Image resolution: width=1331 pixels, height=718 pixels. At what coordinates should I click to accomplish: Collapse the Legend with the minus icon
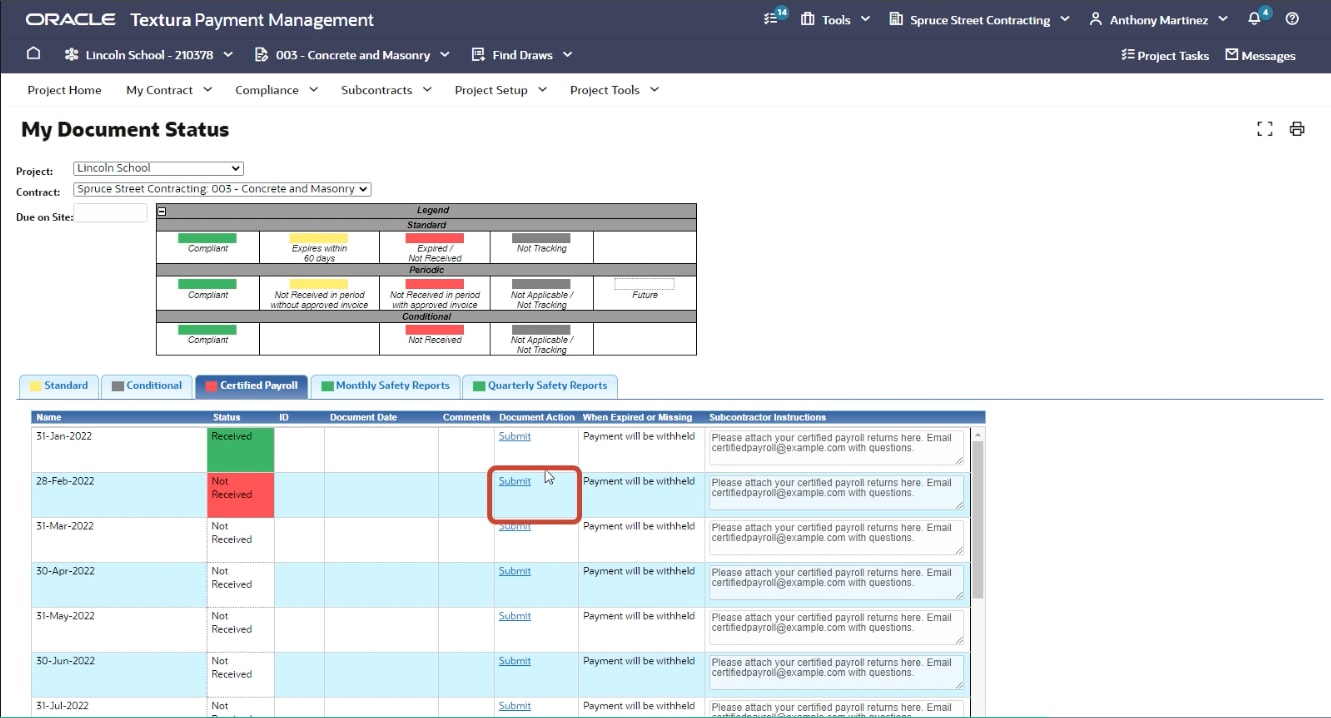162,211
